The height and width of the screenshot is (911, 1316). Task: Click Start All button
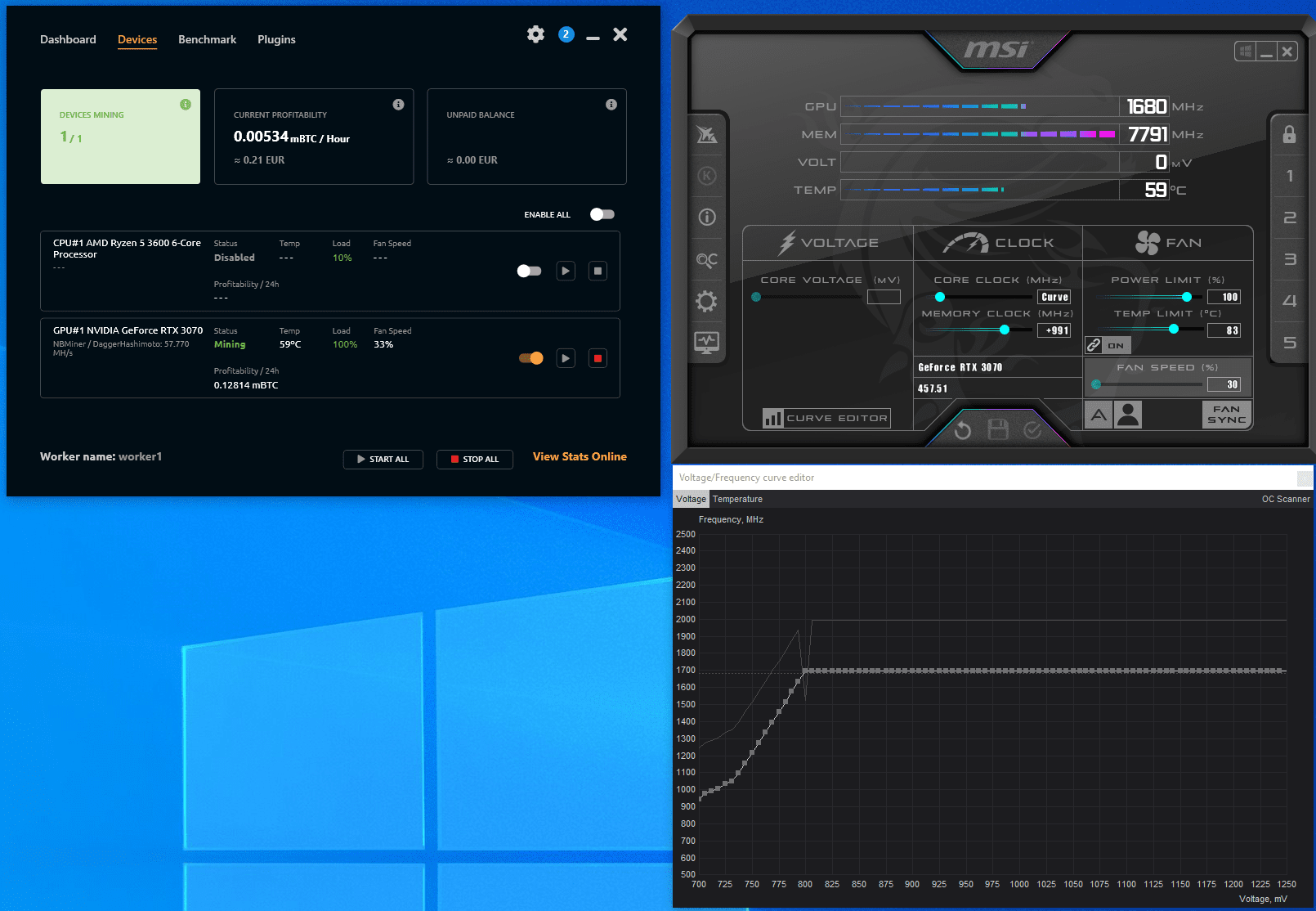(383, 460)
